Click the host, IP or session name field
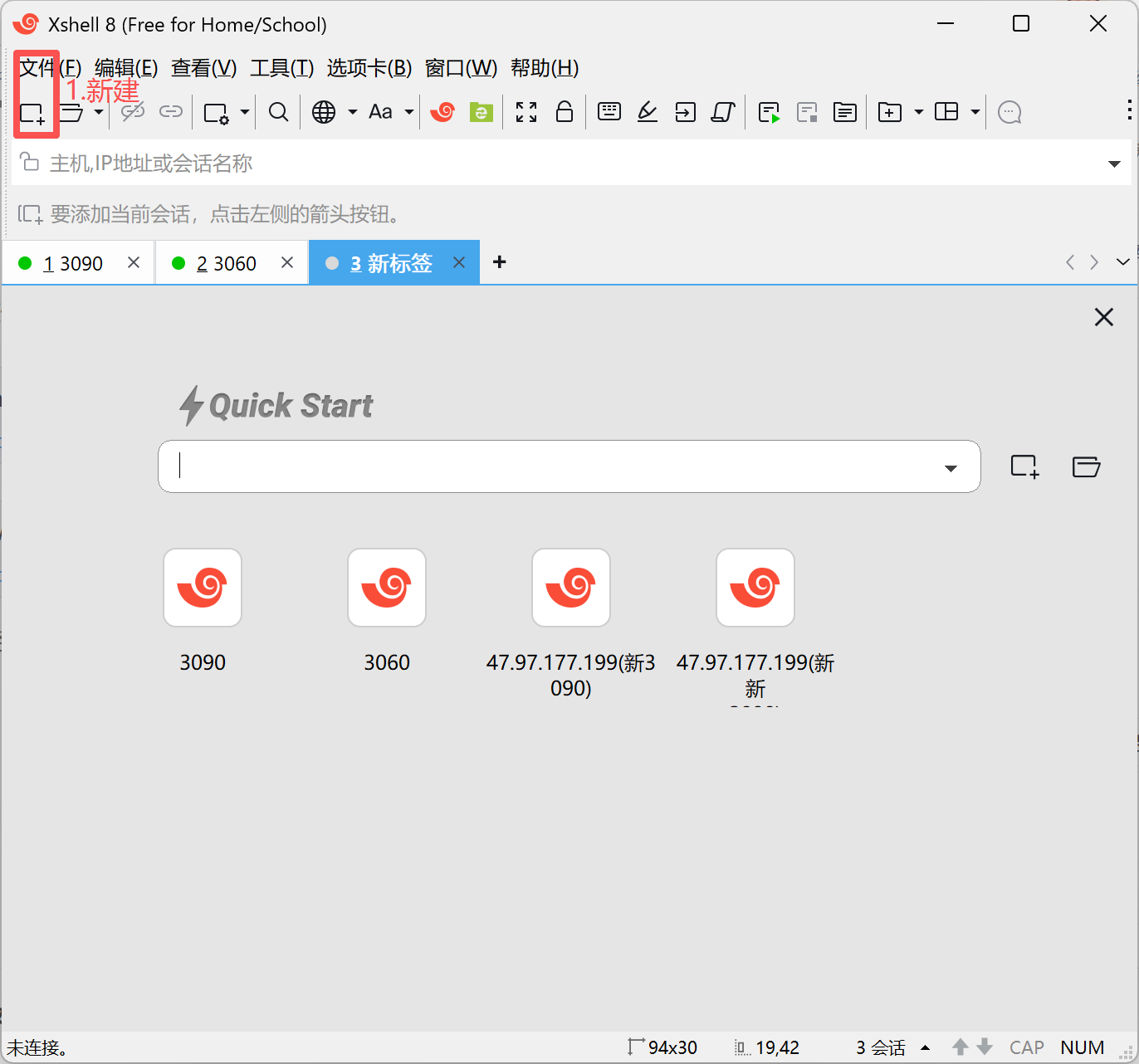Viewport: 1139px width, 1064px height. [x=573, y=164]
